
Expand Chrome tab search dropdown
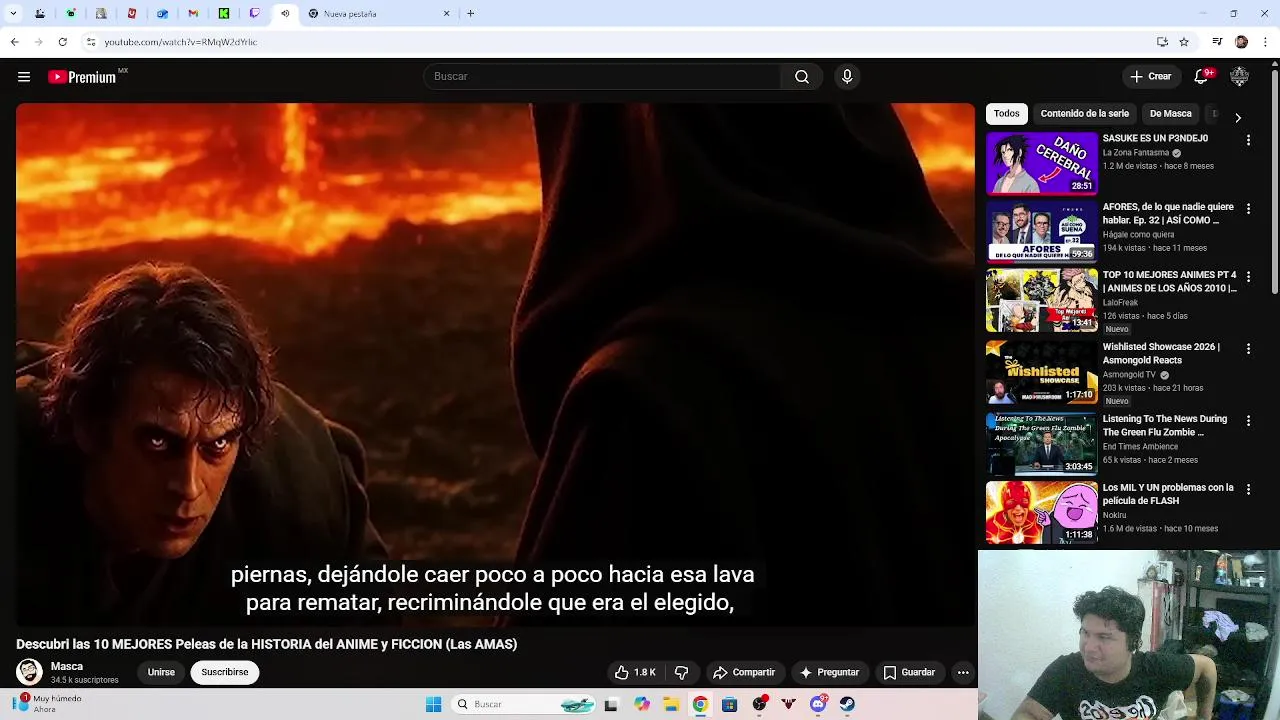coord(13,14)
